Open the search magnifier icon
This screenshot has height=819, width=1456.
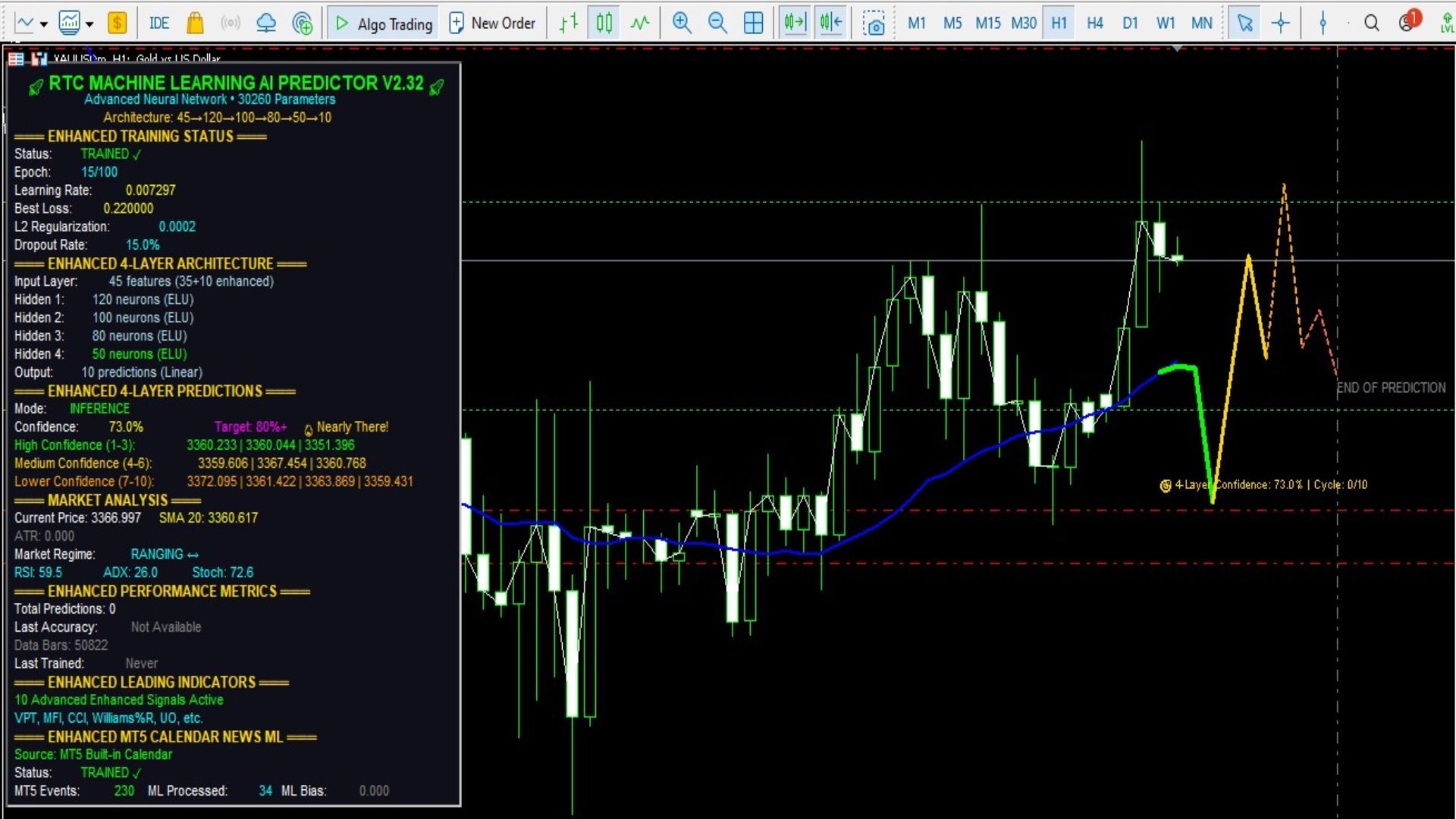1371,23
